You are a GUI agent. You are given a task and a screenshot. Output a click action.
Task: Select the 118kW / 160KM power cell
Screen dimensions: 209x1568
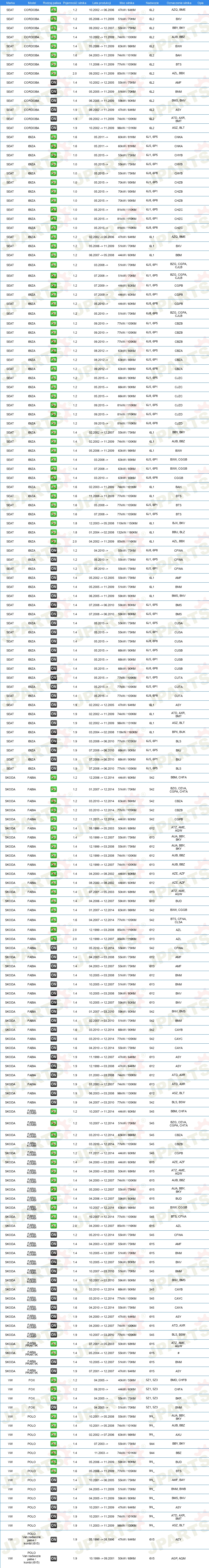point(127,732)
